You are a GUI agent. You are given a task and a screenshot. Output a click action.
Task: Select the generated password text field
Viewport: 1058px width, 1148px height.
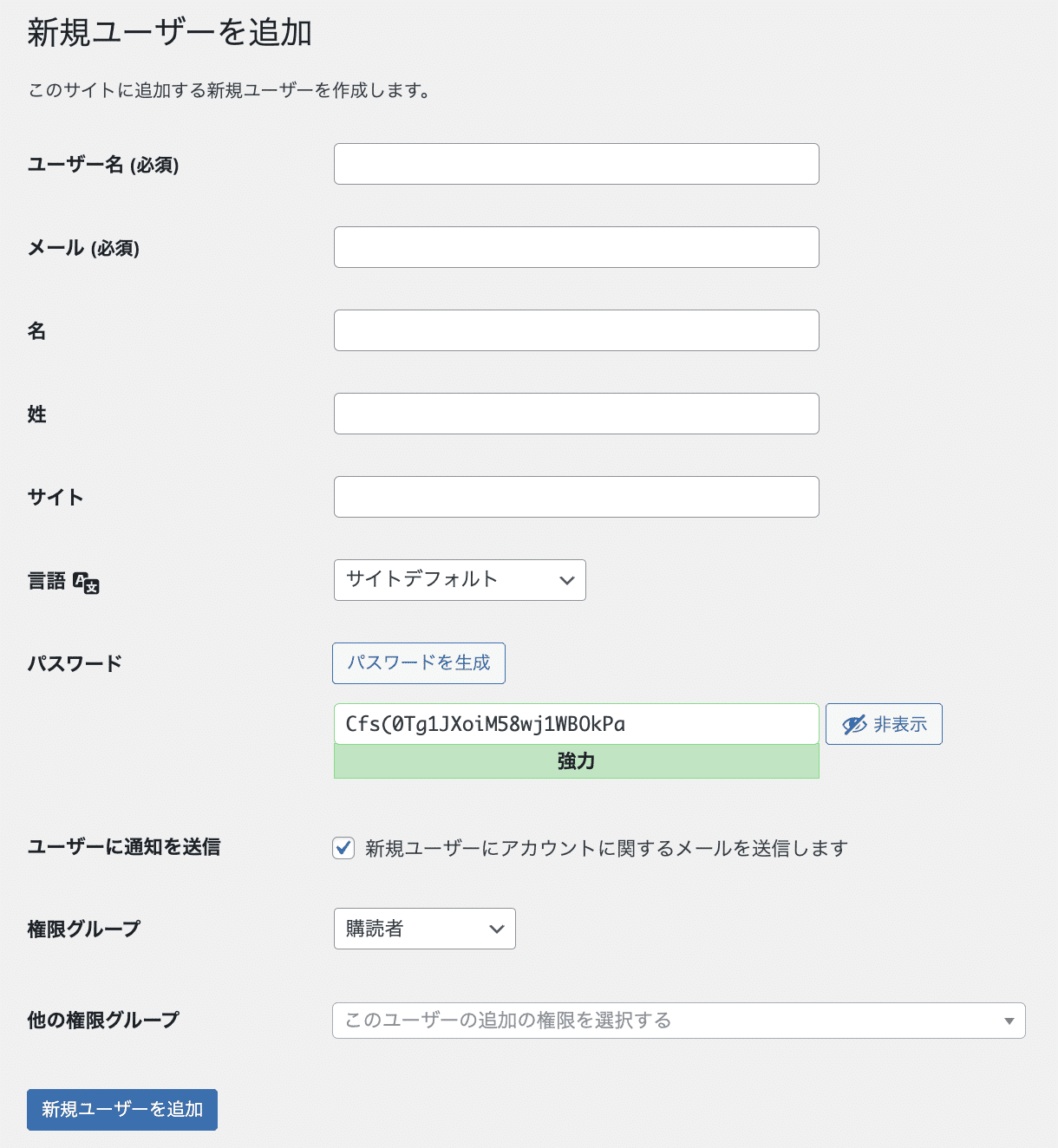576,724
